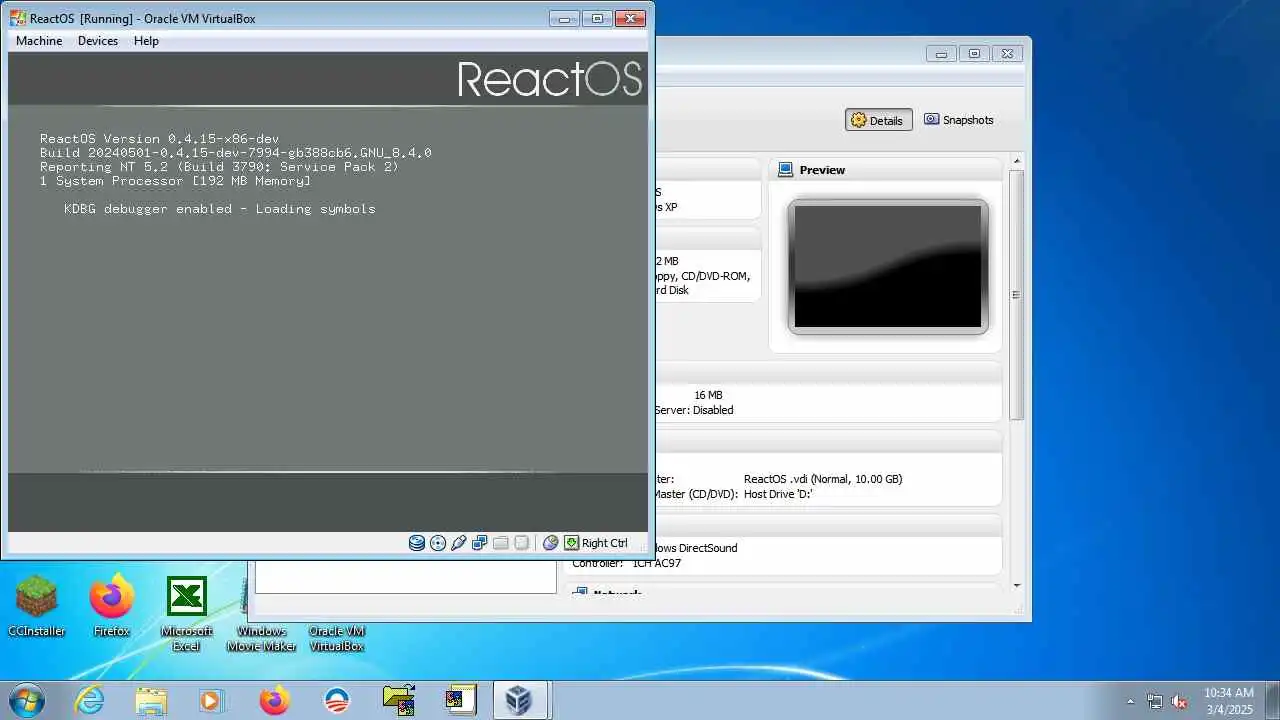This screenshot has width=1280, height=720.
Task: Select the Windows Movie Maker desktop label
Action: click(262, 638)
